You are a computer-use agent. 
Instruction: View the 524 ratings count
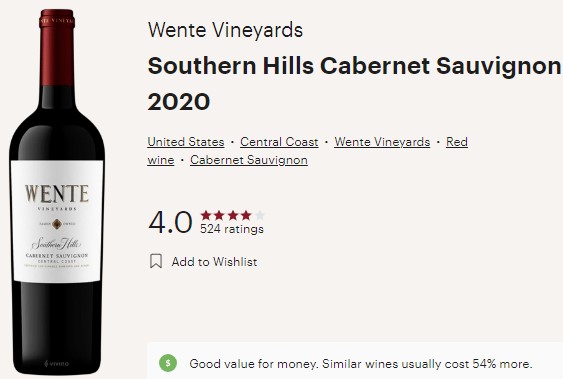[x=232, y=229]
